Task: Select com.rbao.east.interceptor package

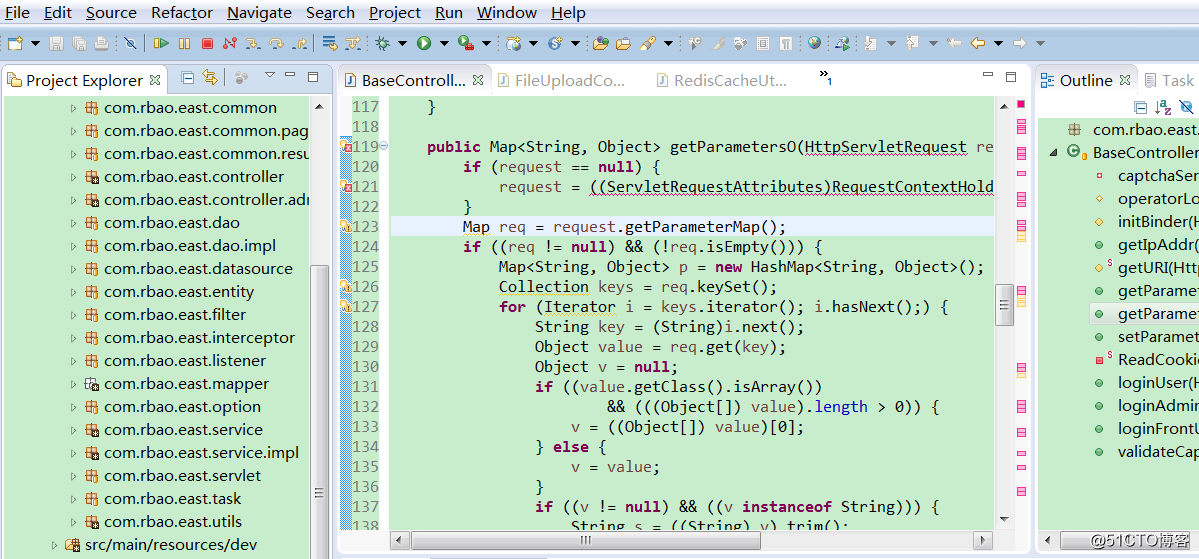Action: (199, 338)
